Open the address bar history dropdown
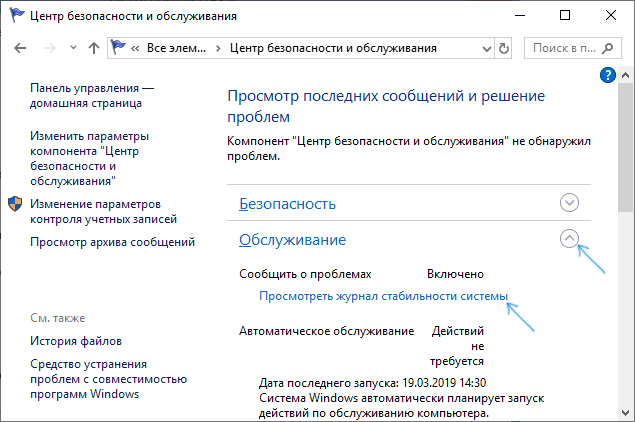Image resolution: width=635 pixels, height=422 pixels. click(x=487, y=49)
